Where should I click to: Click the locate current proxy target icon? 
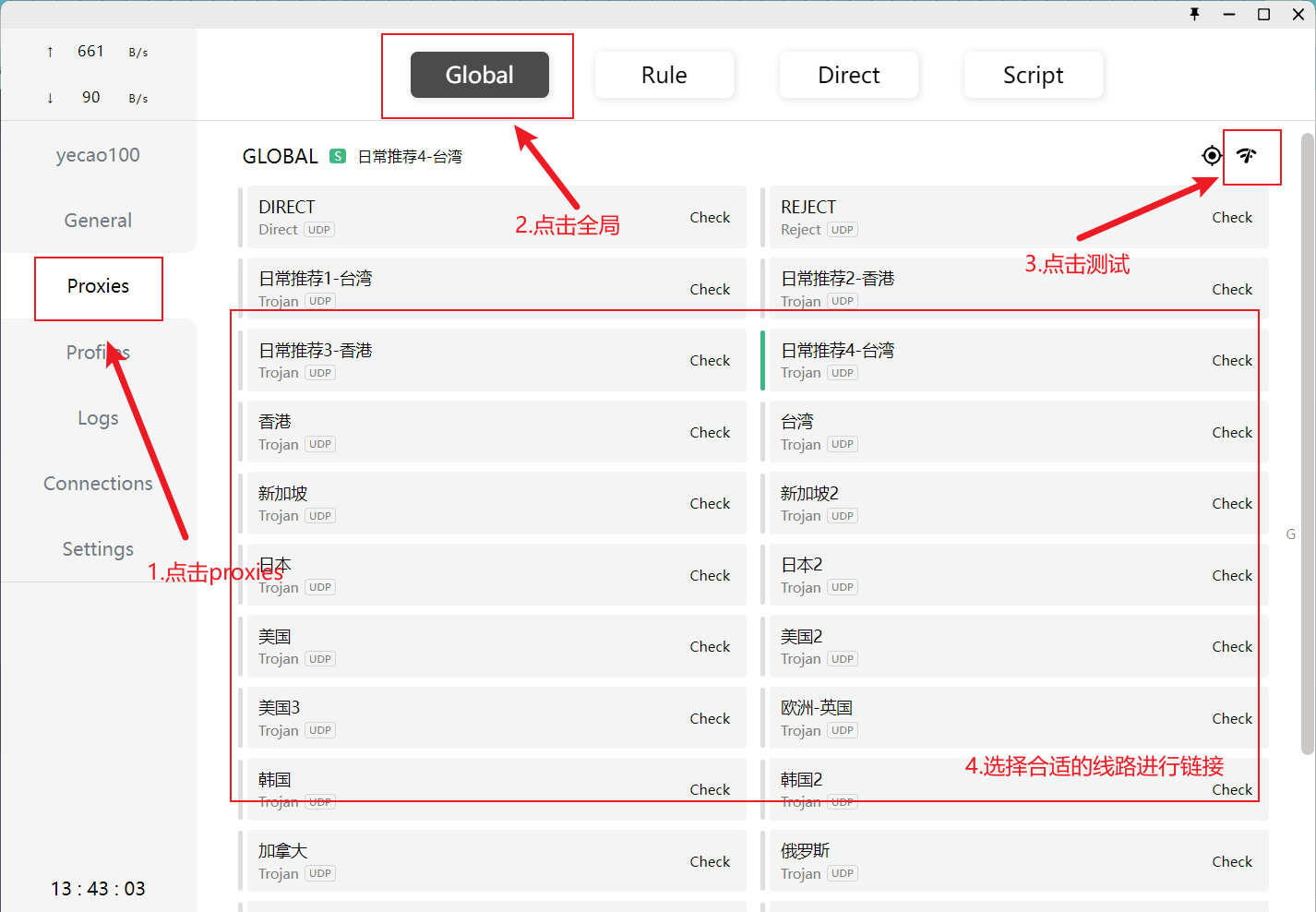pyautogui.click(x=1212, y=156)
